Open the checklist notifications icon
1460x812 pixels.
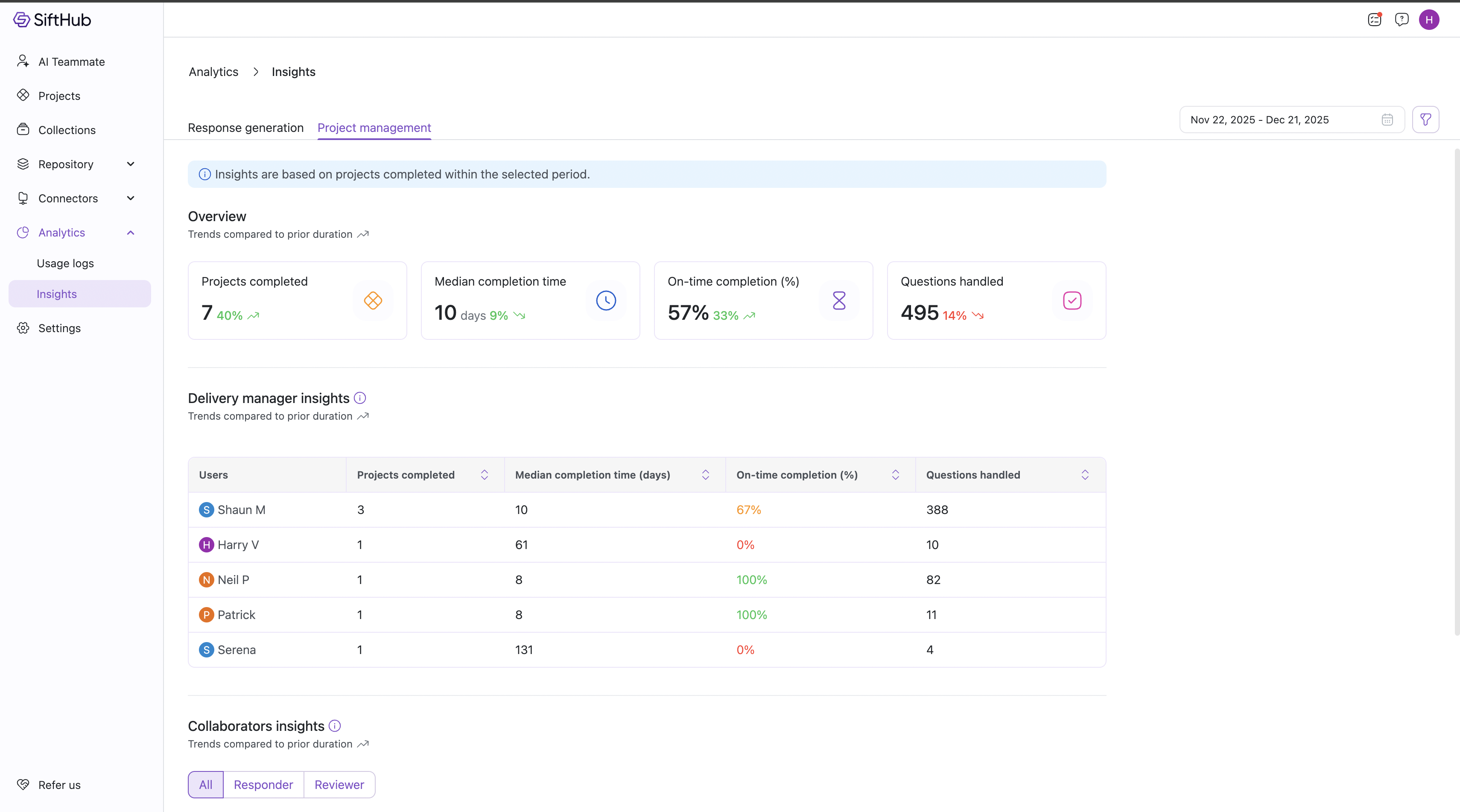(1374, 20)
